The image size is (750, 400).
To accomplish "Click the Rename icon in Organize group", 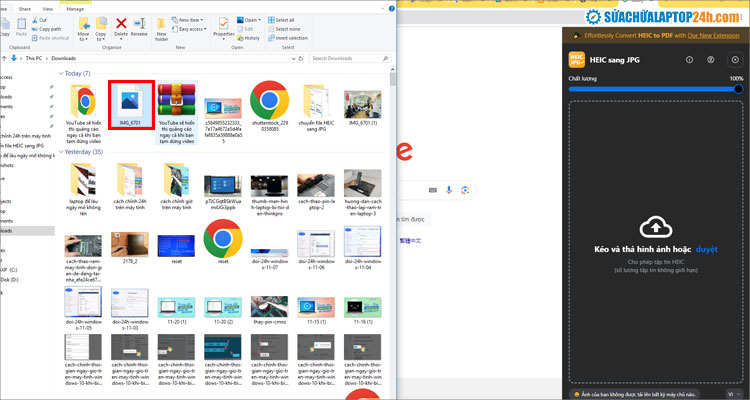I will pos(140,26).
